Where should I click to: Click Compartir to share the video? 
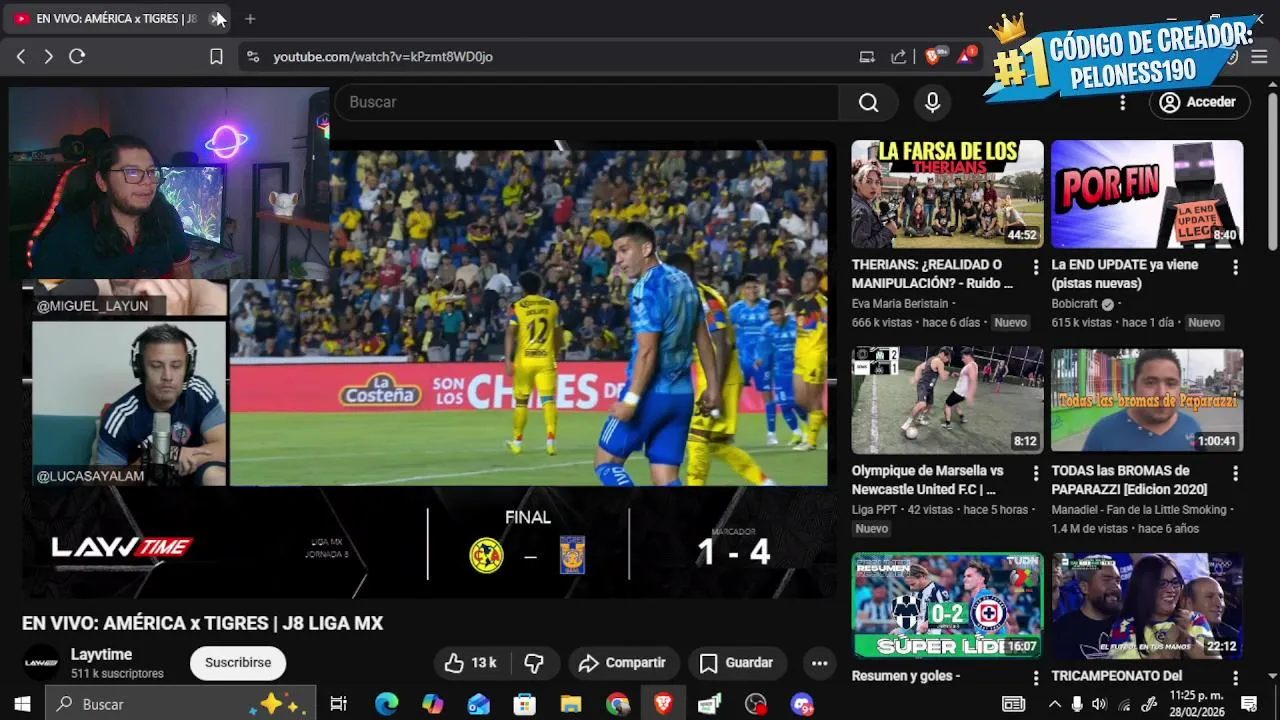pyautogui.click(x=623, y=663)
